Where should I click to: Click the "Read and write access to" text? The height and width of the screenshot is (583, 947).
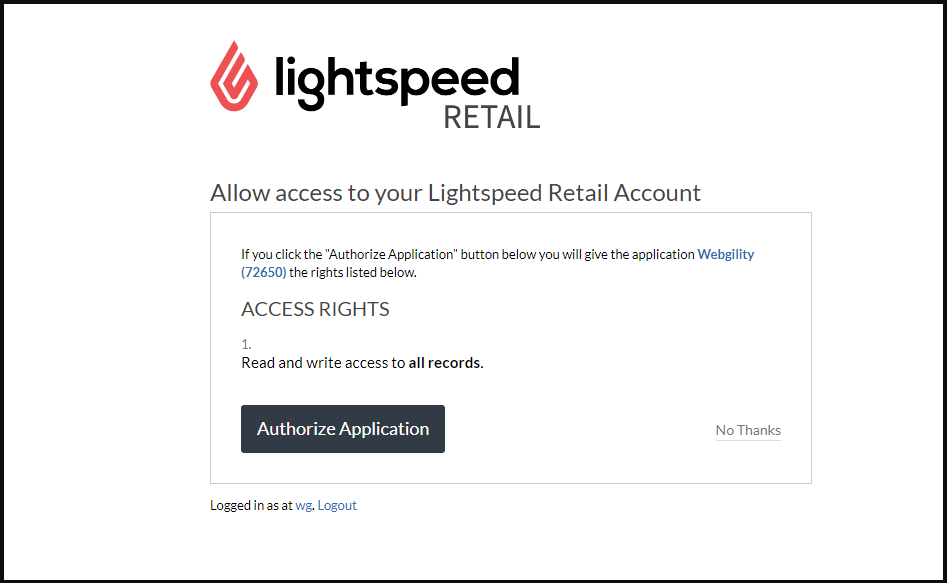(323, 363)
